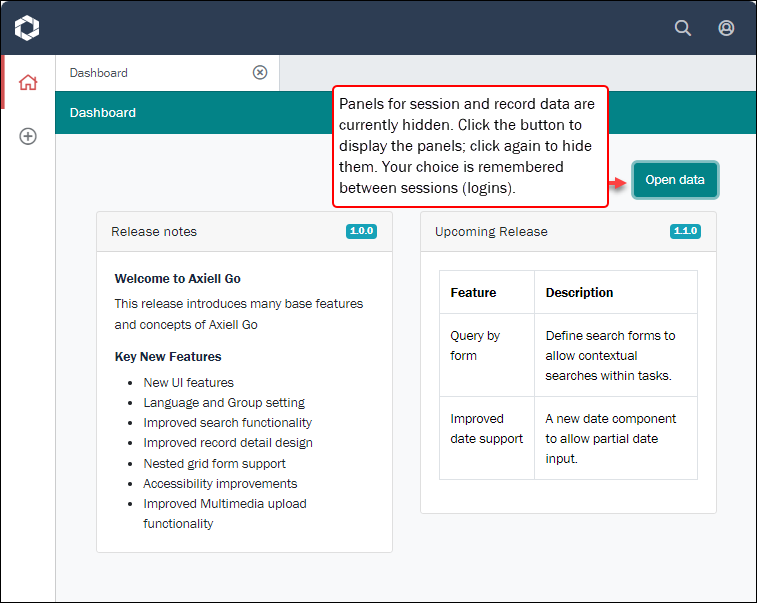Go to Home via sidebar house icon

tap(28, 82)
